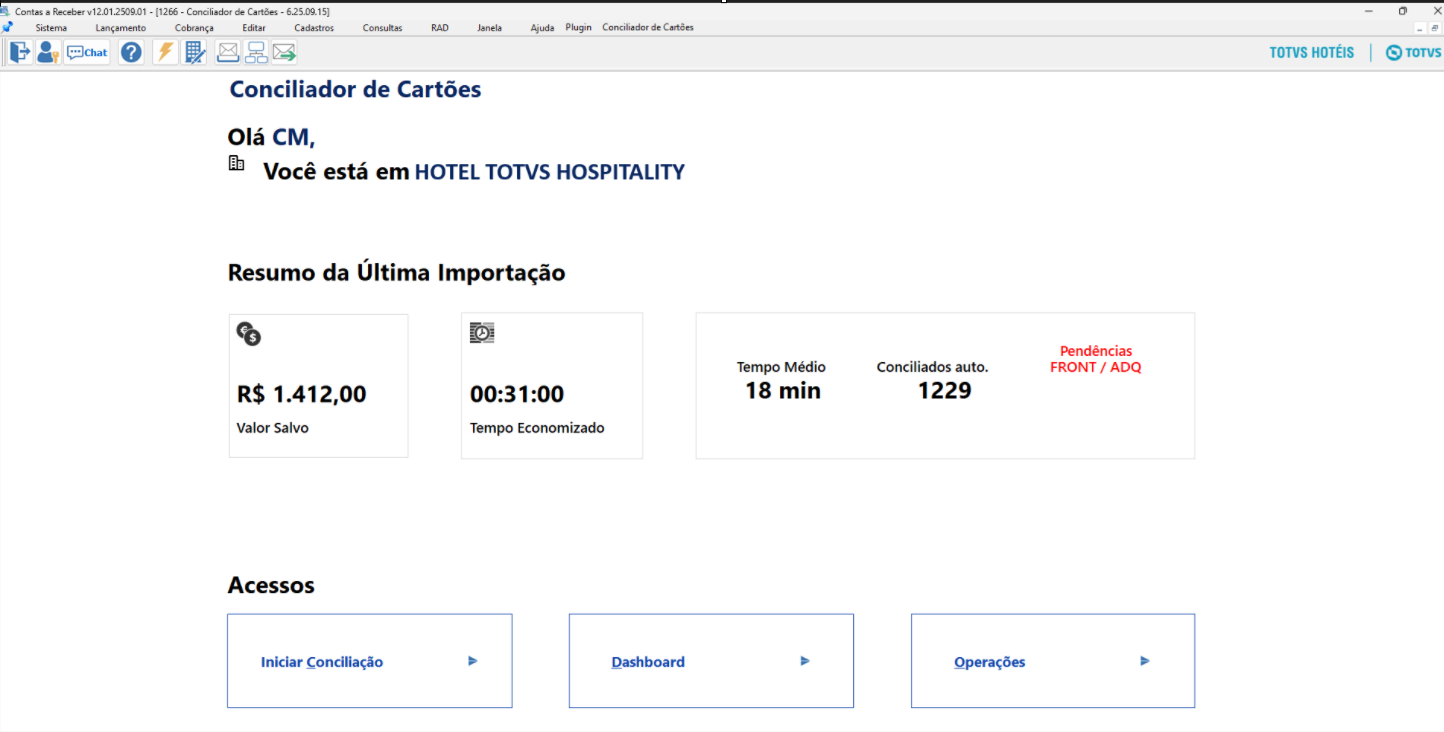This screenshot has height=732, width=1444.
Task: Click the blue pin icon beside Sistema
Action: (x=8, y=27)
